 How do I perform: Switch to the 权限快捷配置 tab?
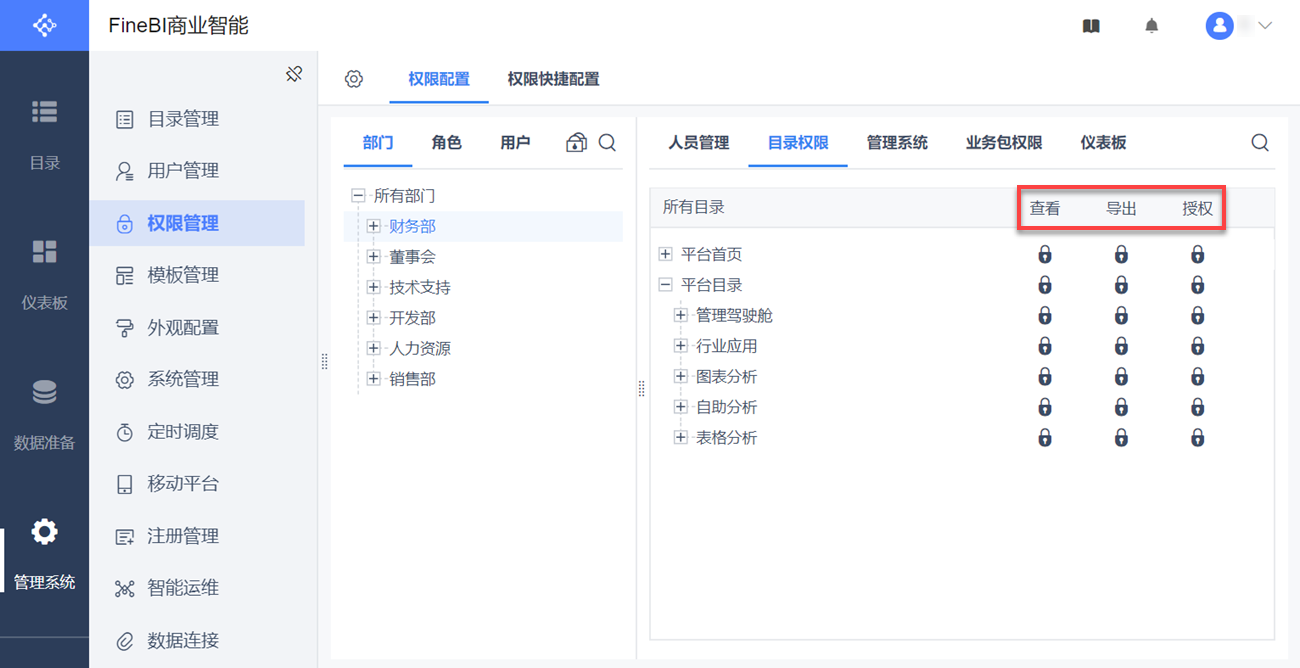coord(553,79)
